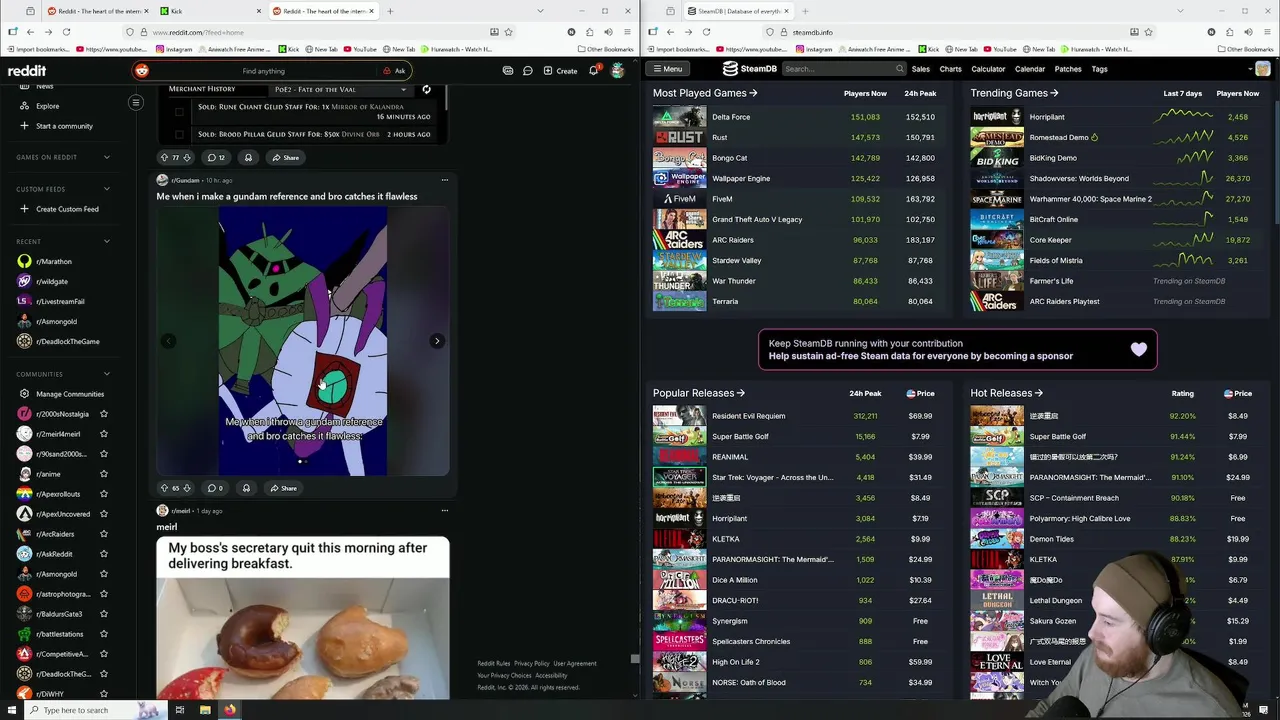
Task: Open SteamDB account dropdown arrow
Action: point(1250,69)
